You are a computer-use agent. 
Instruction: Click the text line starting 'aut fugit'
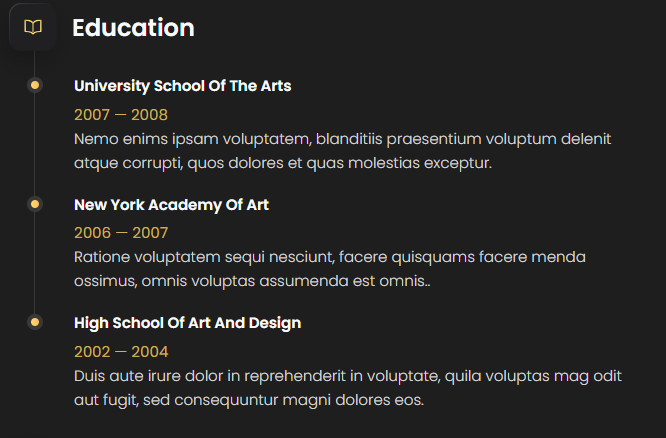click(x=249, y=400)
